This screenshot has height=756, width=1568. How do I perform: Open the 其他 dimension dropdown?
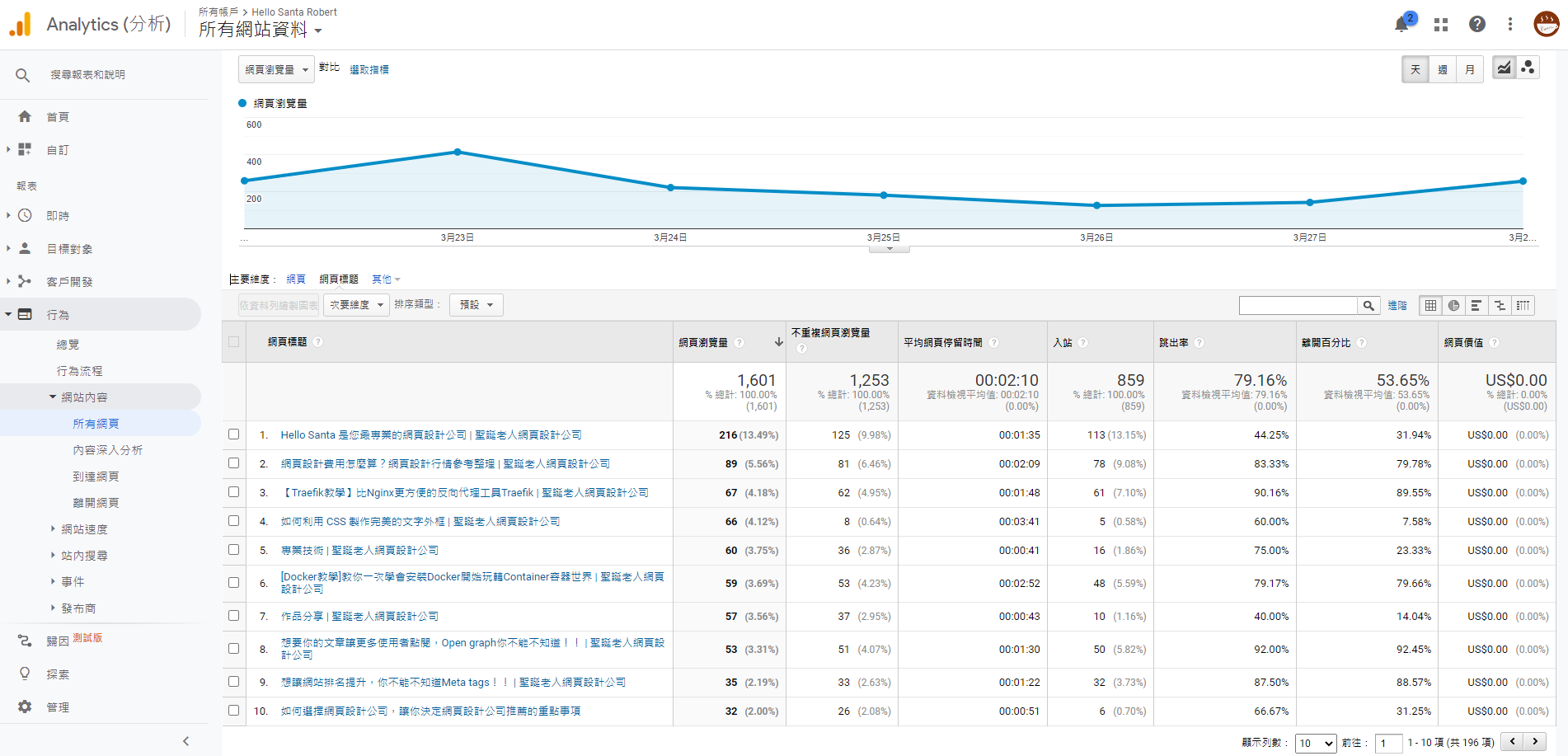point(386,279)
